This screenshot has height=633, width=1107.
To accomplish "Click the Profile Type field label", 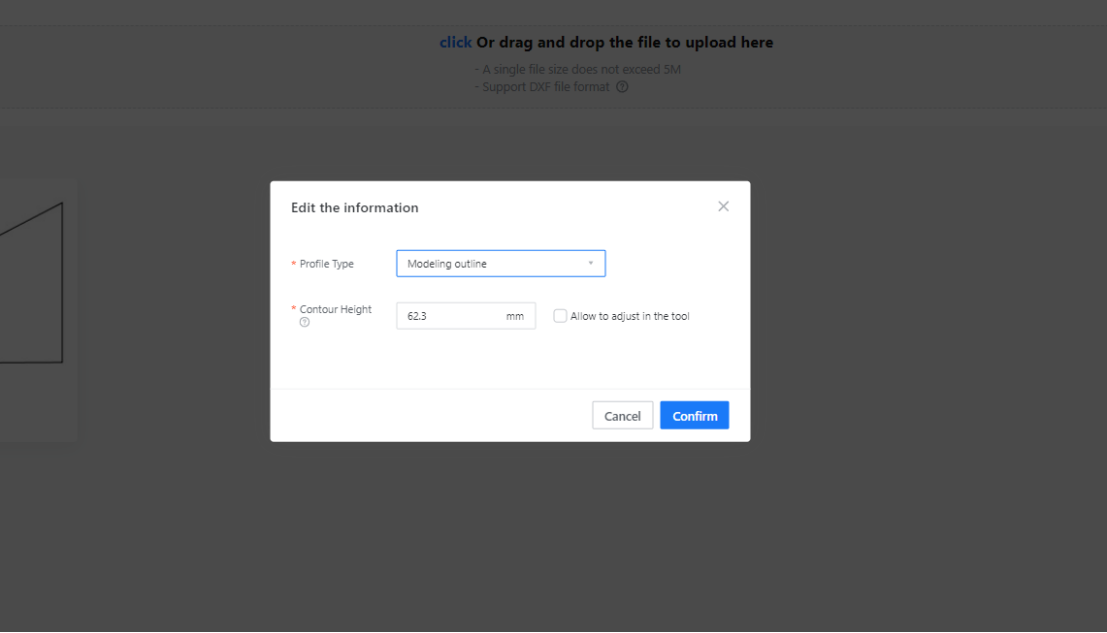I will tap(327, 264).
